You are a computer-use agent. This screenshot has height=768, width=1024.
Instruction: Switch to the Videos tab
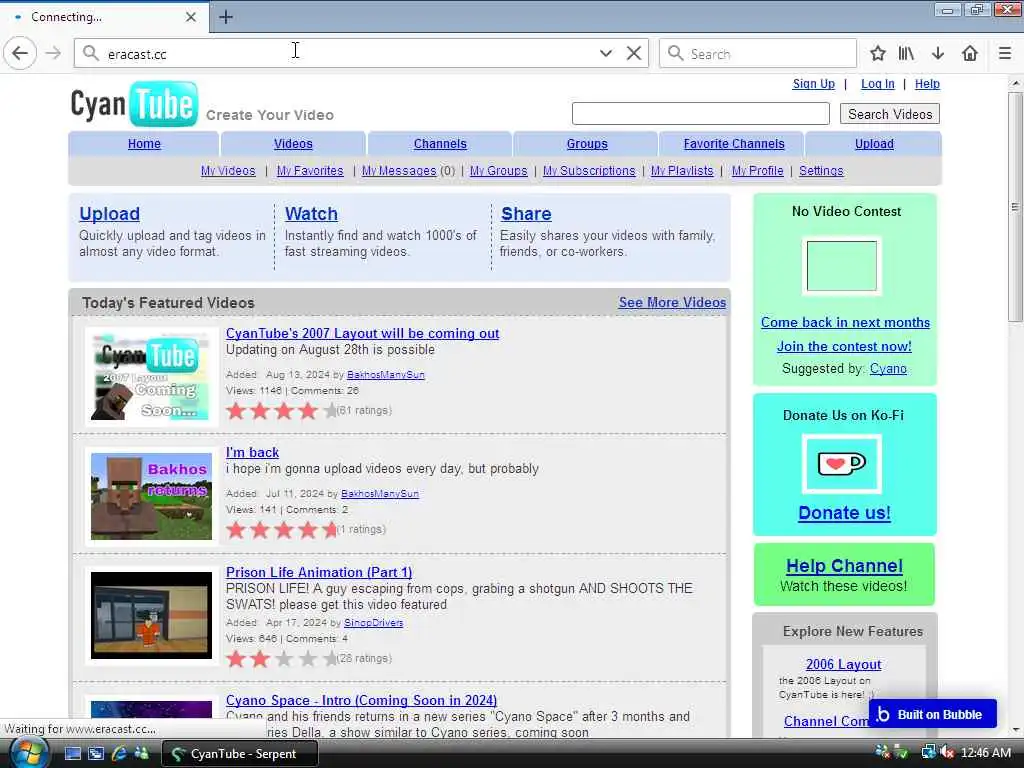(x=293, y=144)
